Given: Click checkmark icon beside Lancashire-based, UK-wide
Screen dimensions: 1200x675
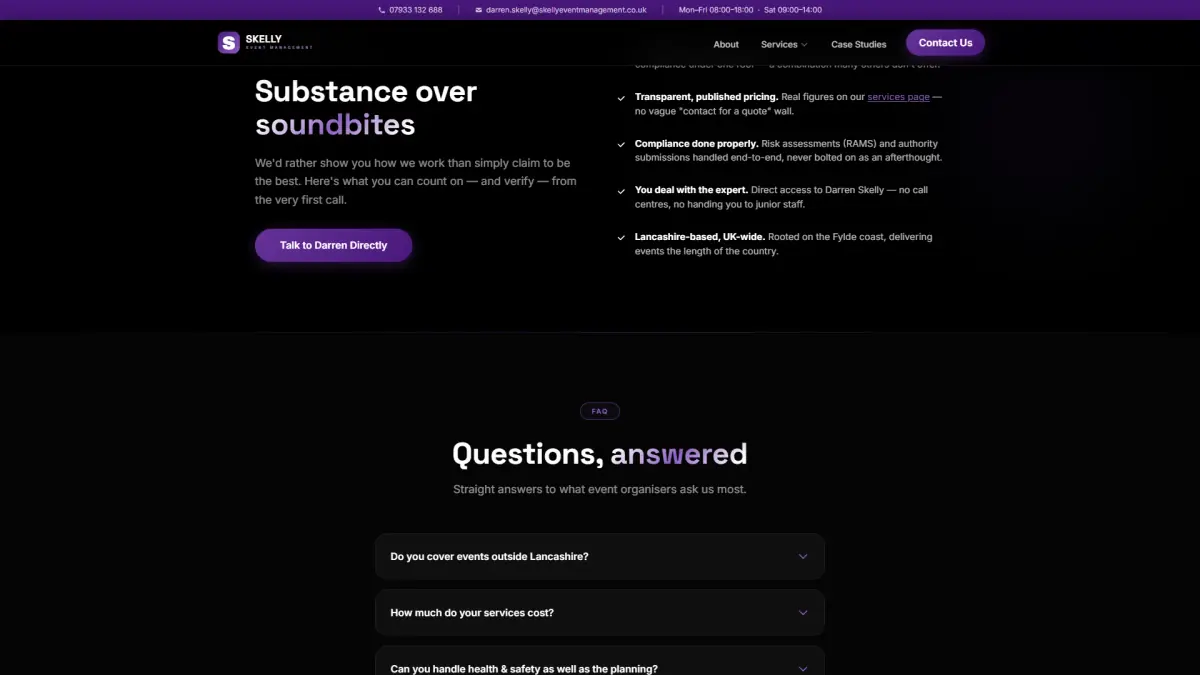Looking at the screenshot, I should [622, 238].
